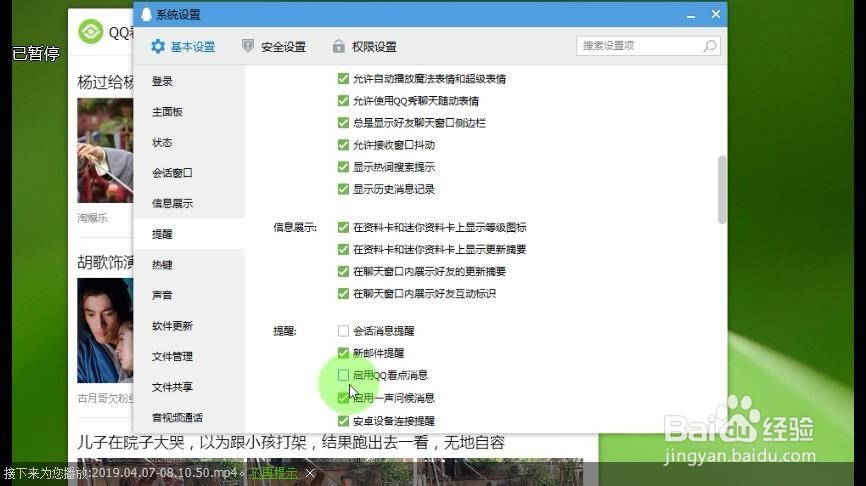The image size is (866, 486).
Task: Open 儿子在院子大哭 article headline
Action: tap(291, 442)
